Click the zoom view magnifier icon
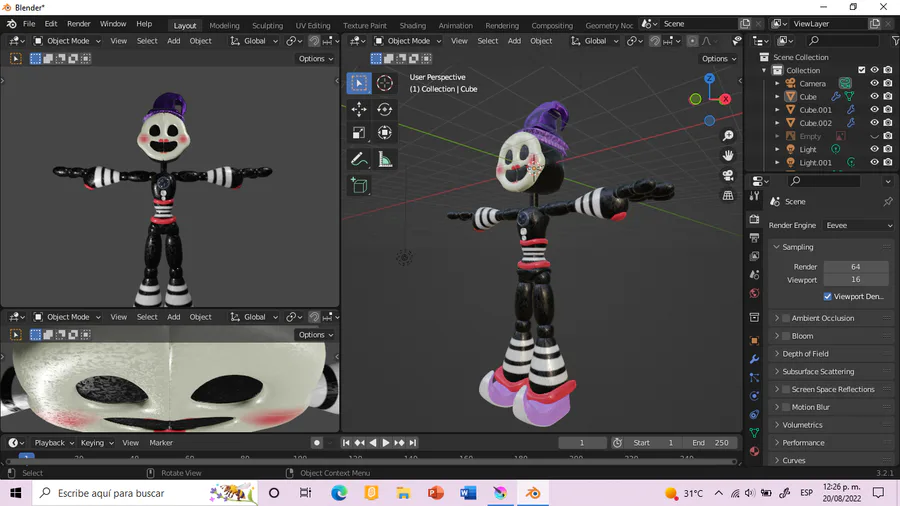The height and width of the screenshot is (506, 900). pos(728,136)
